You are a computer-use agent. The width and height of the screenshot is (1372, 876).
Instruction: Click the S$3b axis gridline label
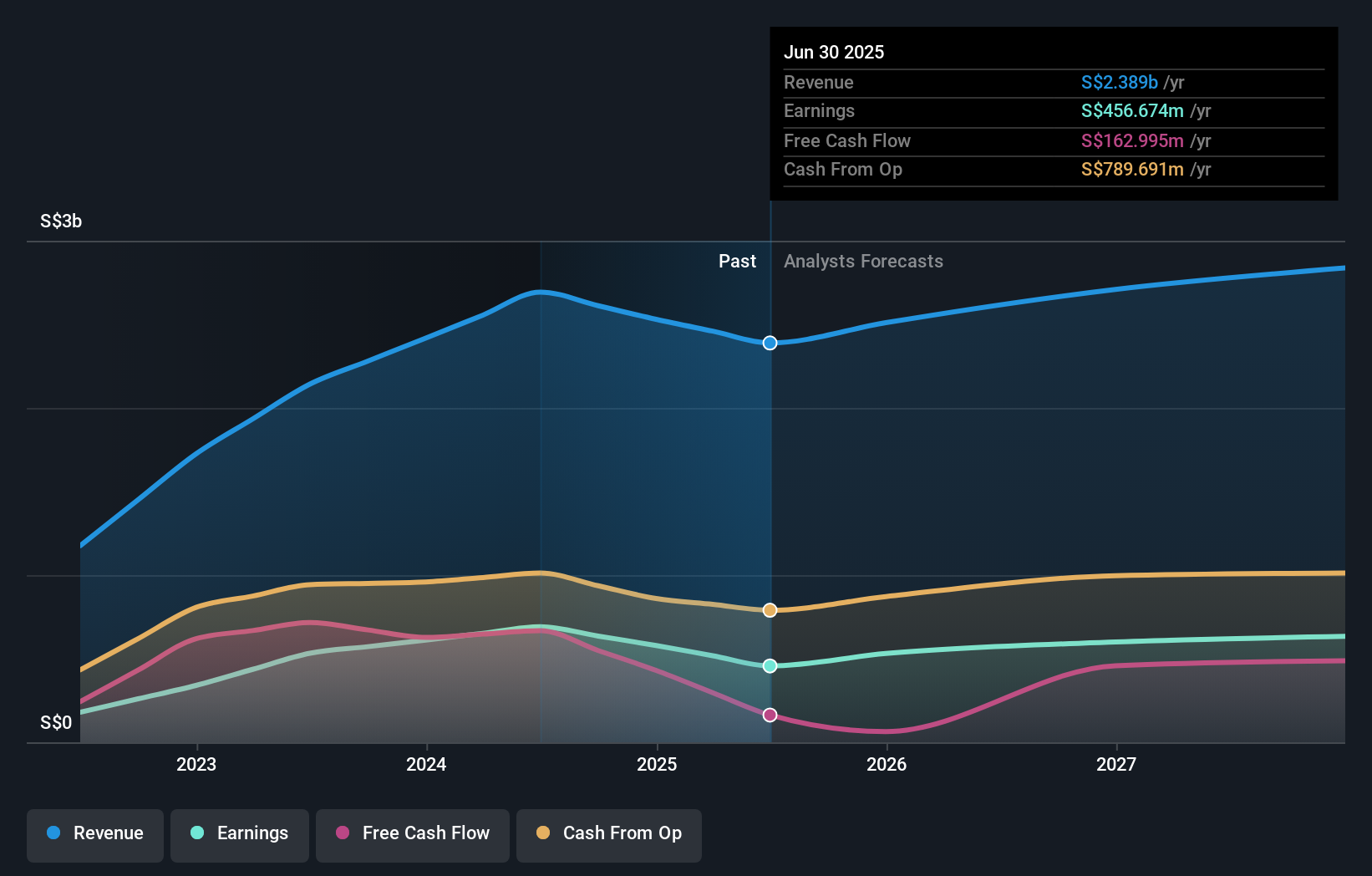pyautogui.click(x=59, y=222)
